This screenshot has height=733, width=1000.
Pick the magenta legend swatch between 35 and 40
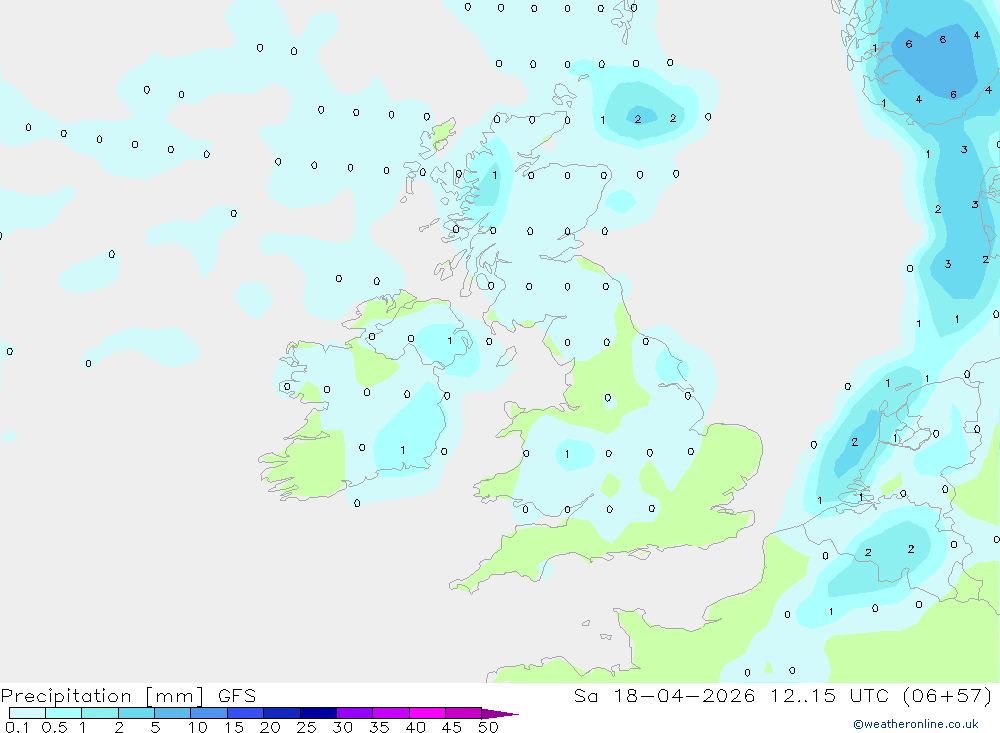pyautogui.click(x=390, y=713)
